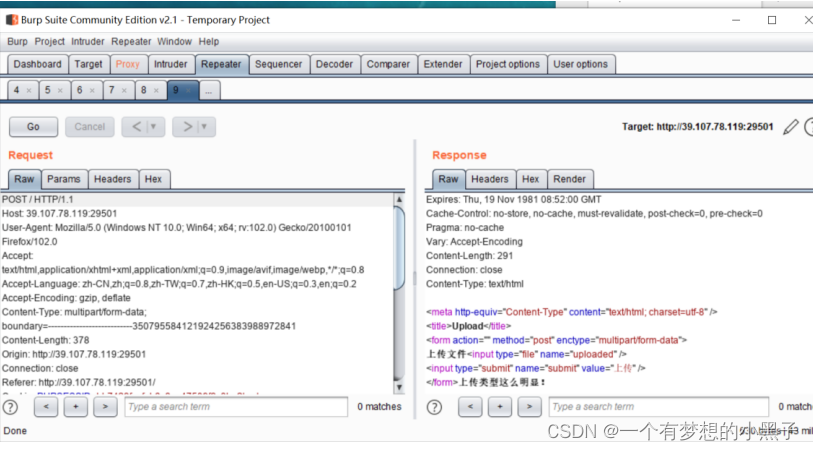Click the Burp Suite logo icon

(x=12, y=20)
